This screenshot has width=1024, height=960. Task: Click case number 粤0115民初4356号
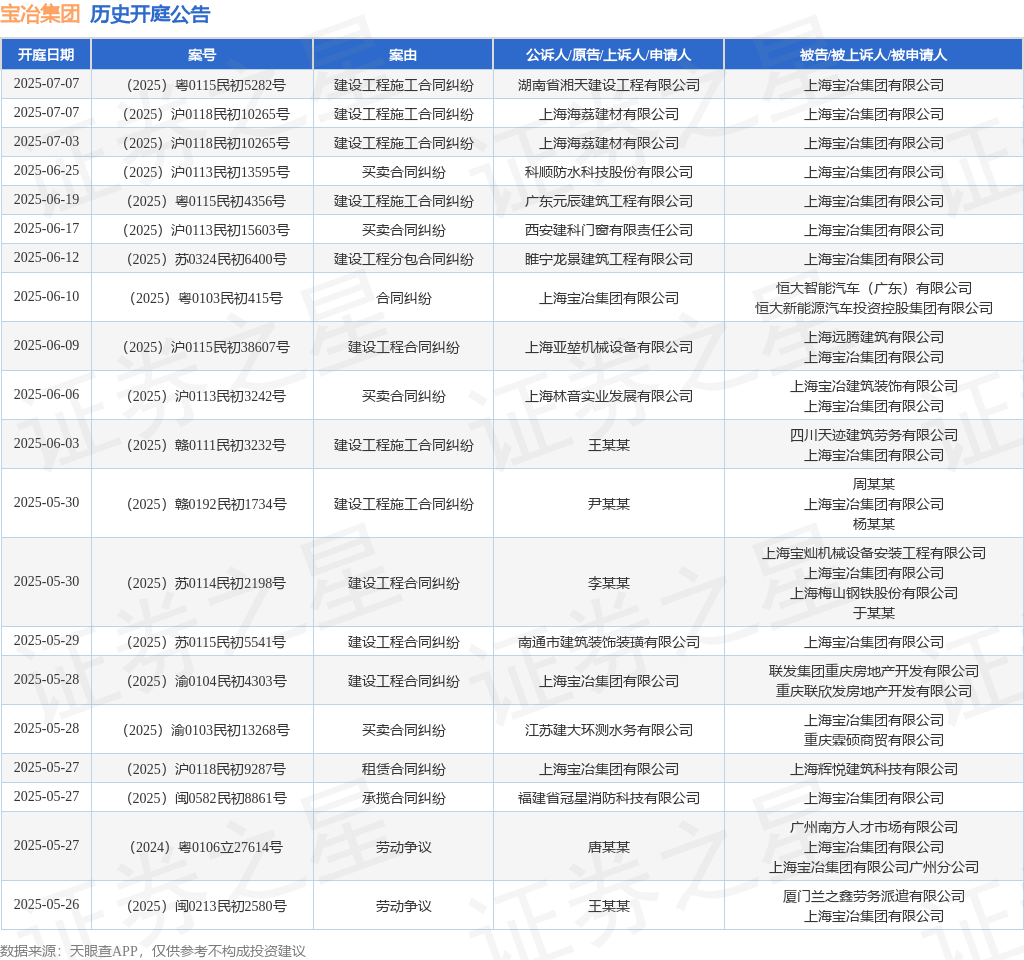[x=206, y=201]
